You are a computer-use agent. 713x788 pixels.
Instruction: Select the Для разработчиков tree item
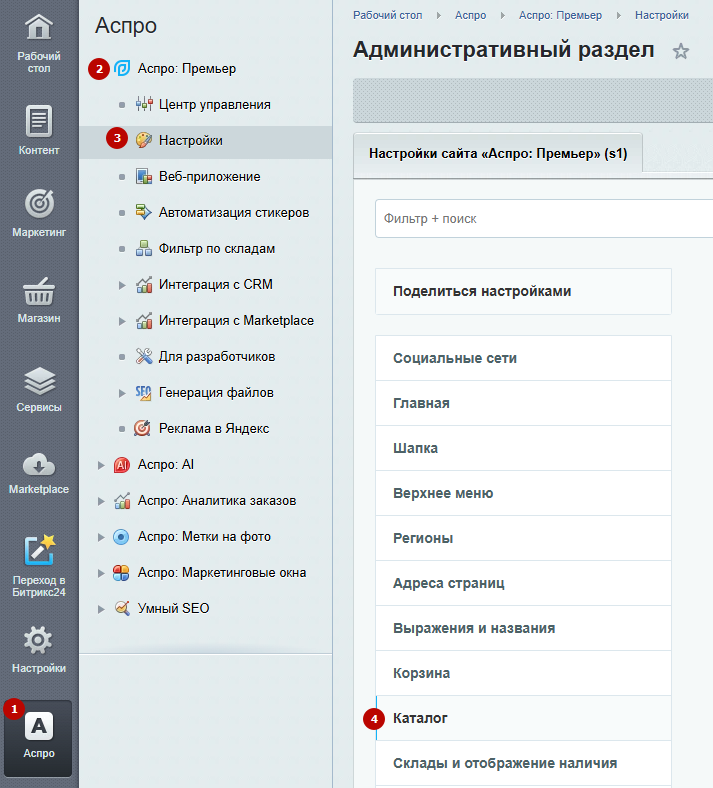pos(217,357)
